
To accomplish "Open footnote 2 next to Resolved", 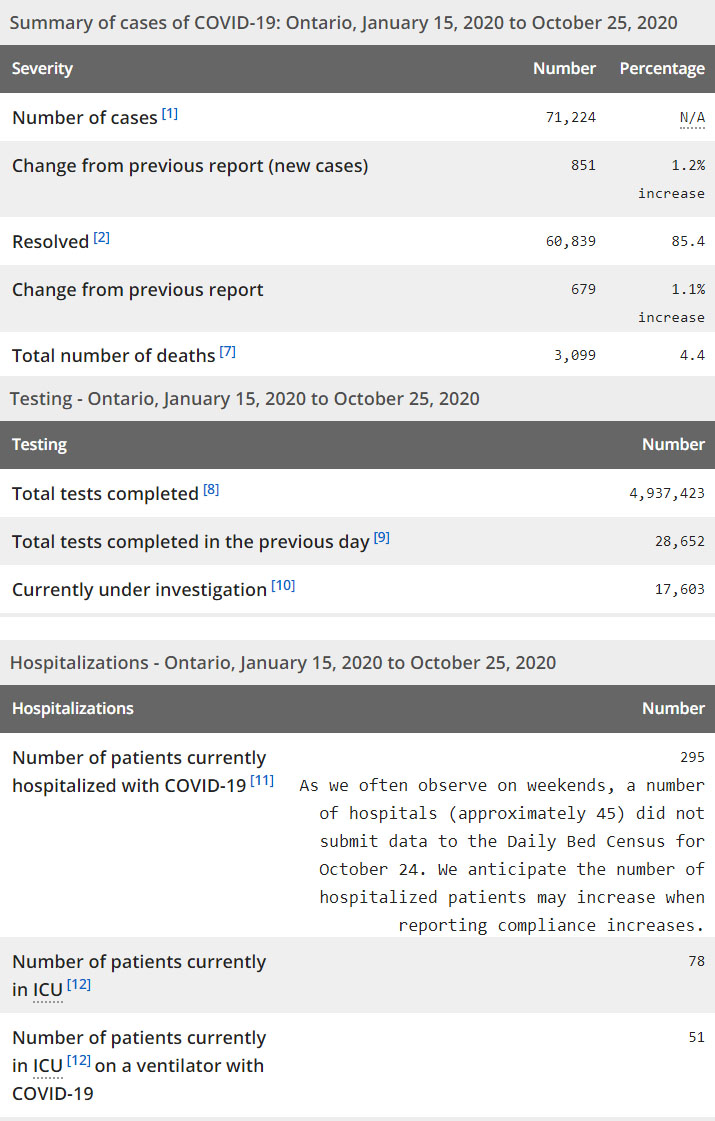I will 102,238.
